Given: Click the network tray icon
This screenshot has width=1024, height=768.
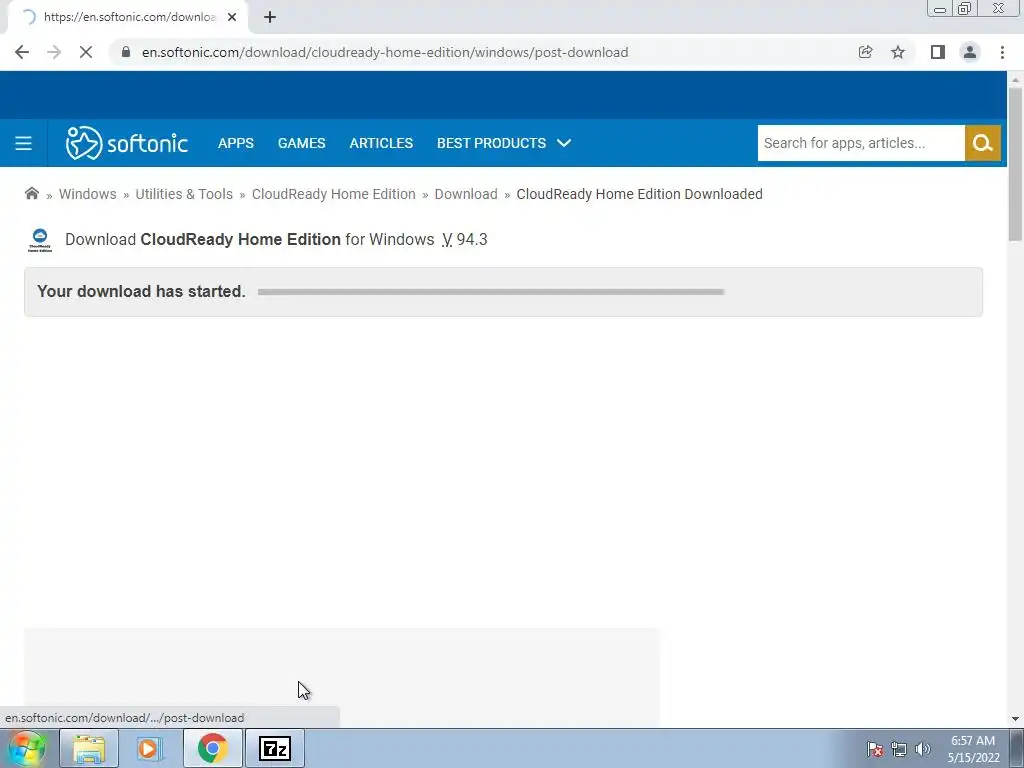Looking at the screenshot, I should (x=899, y=749).
